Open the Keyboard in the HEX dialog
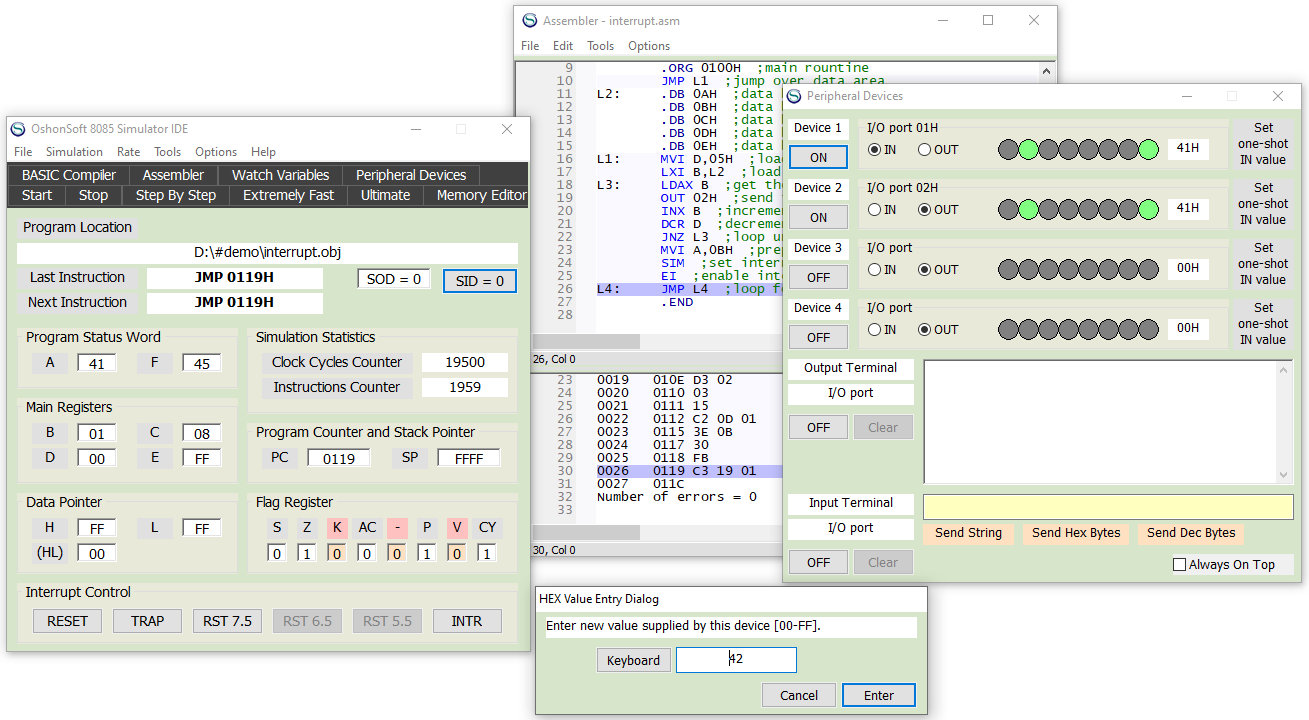The image size is (1309, 720). (634, 660)
